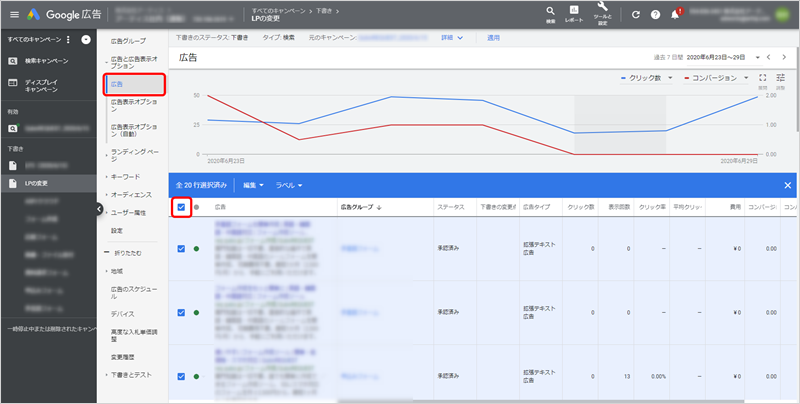Click 折りたたむ to collapse menu
Viewport: 800px width, 404px height.
tap(123, 253)
